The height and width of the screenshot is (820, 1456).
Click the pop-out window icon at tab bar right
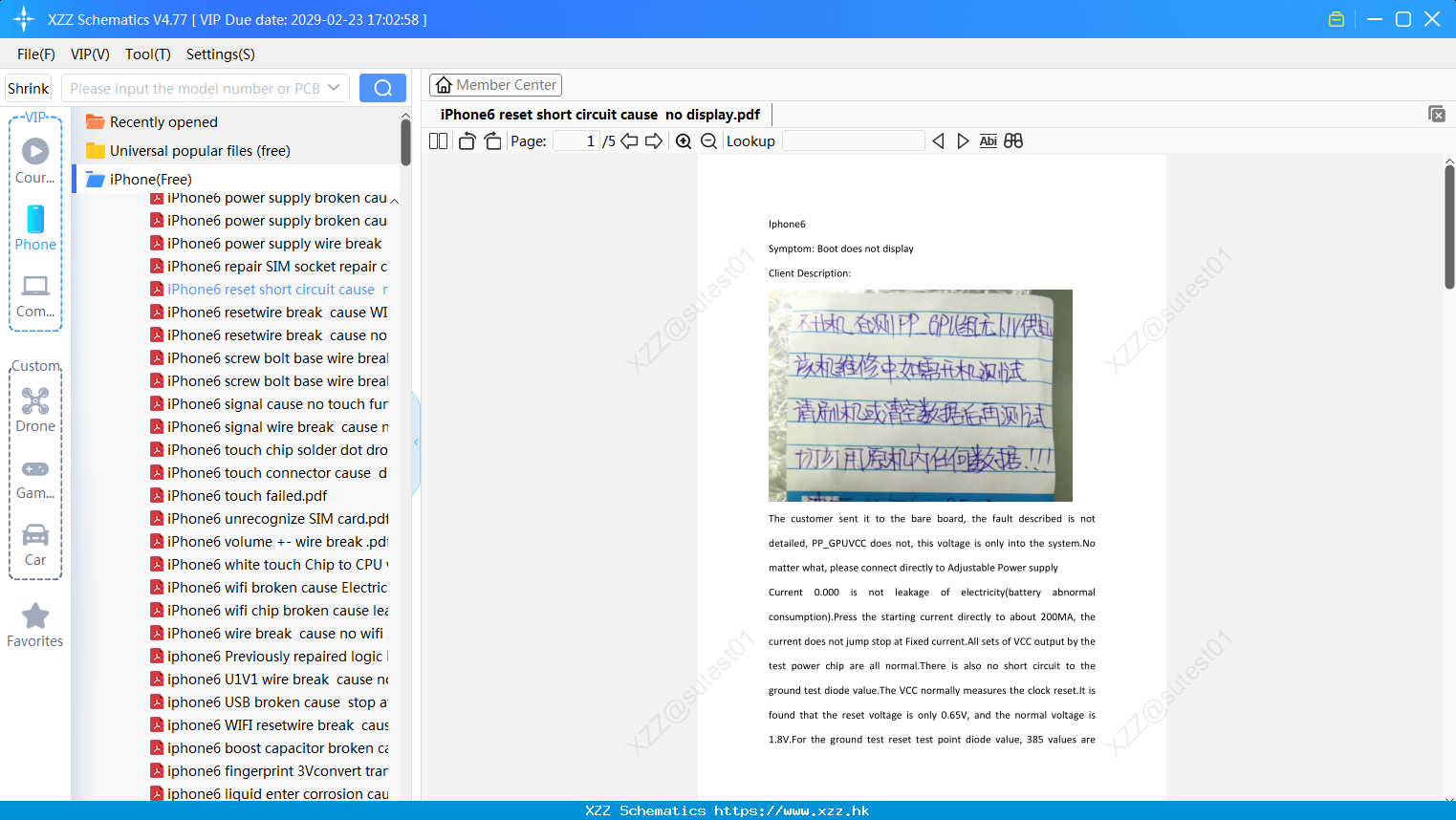1436,114
